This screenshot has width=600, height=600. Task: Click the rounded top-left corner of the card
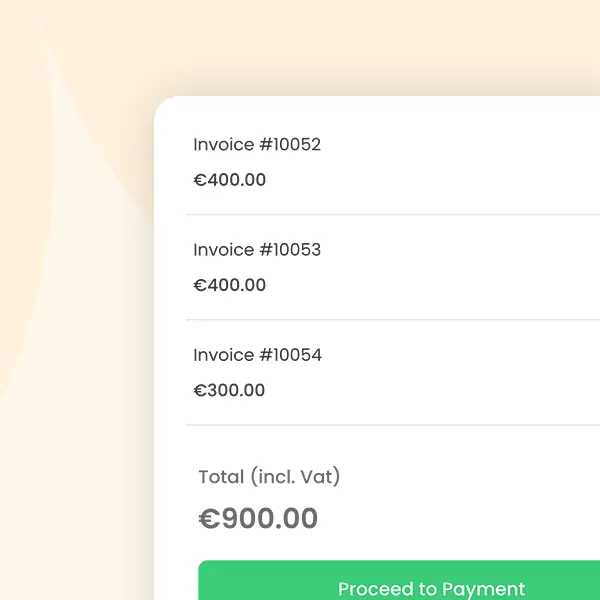(164, 106)
